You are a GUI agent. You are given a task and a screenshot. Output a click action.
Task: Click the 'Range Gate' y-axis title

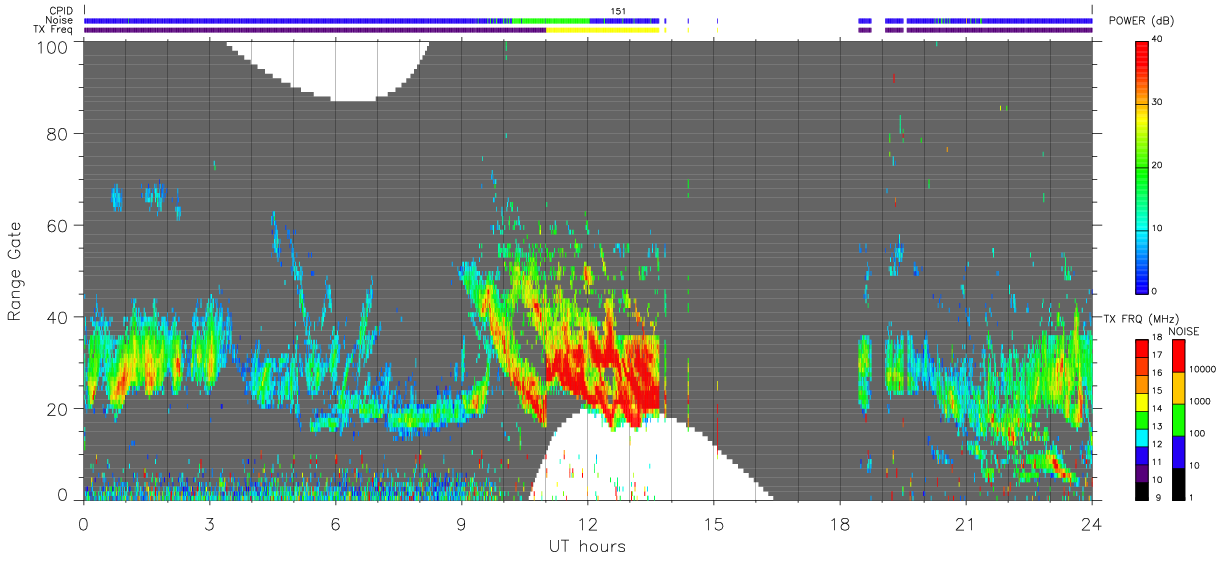15,270
